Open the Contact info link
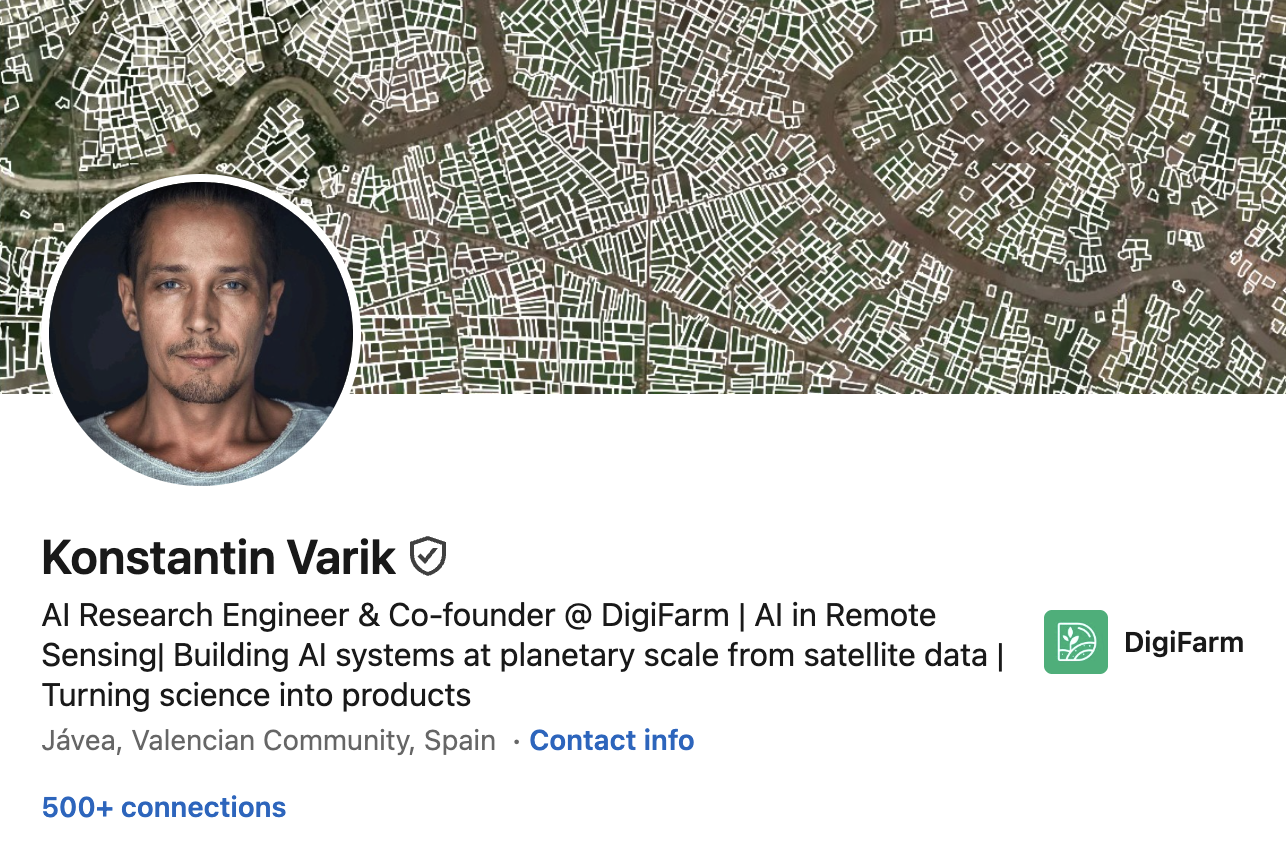Image resolution: width=1286 pixels, height=846 pixels. click(x=611, y=740)
